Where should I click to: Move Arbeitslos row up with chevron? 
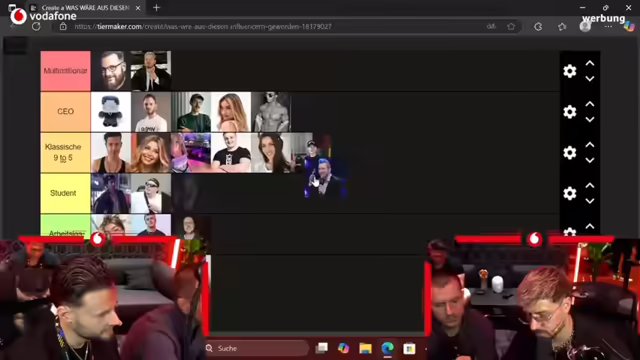[590, 226]
